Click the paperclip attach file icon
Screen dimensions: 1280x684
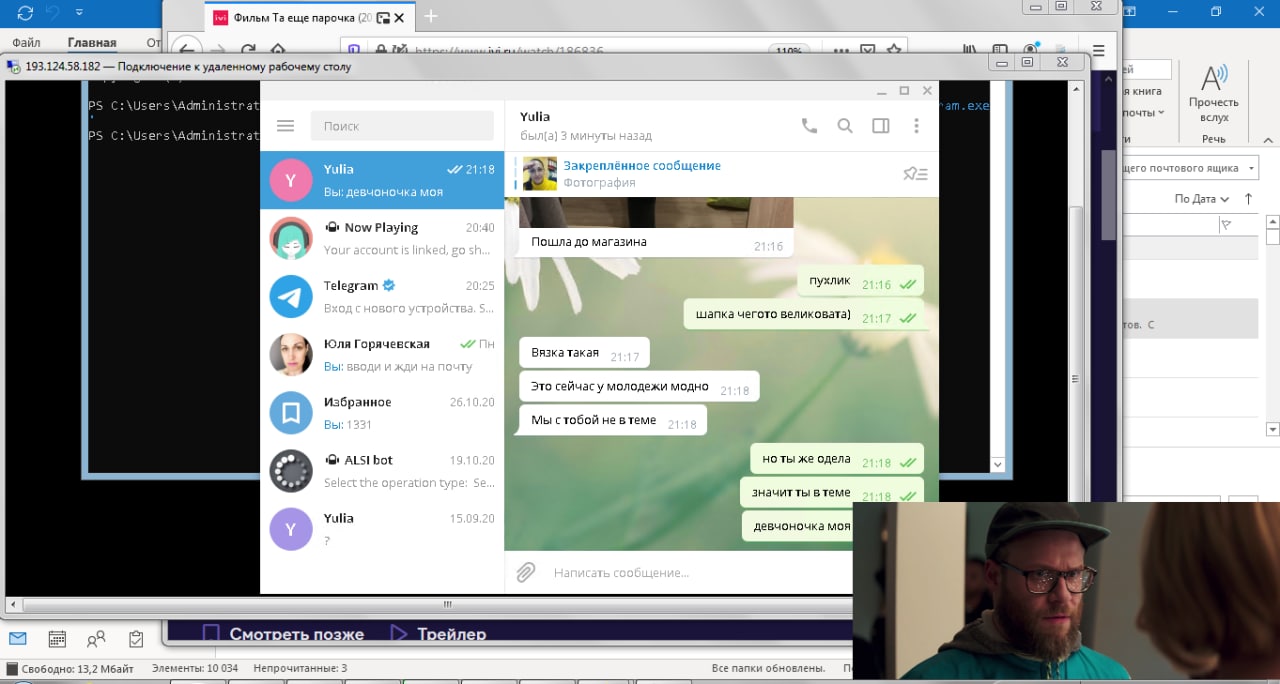526,572
